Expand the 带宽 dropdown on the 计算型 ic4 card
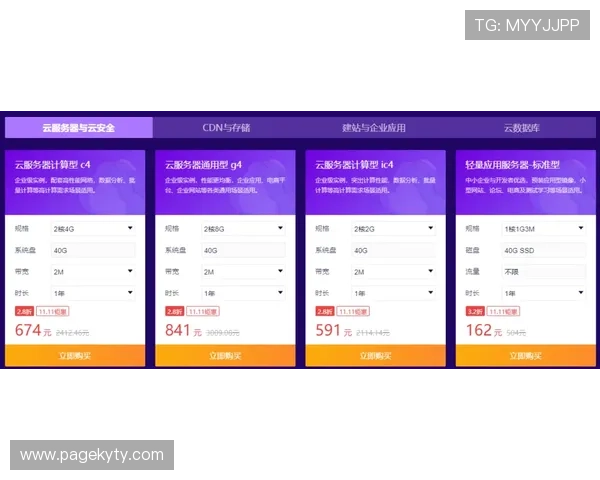This screenshot has height=480, width=600. pyautogui.click(x=393, y=271)
